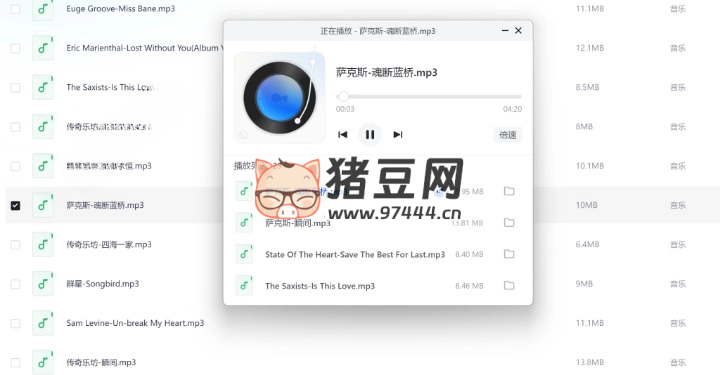Check the box for the 8MB file row

click(x=15, y=127)
